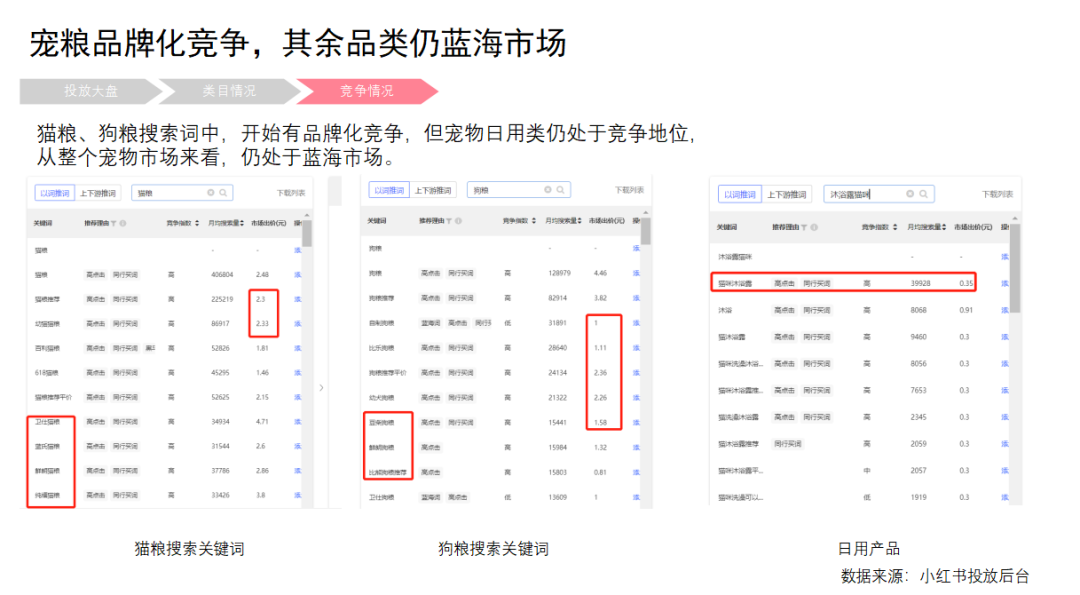This screenshot has height=595, width=1080.
Task: Click add link in the 8068 row
Action: point(1005,310)
